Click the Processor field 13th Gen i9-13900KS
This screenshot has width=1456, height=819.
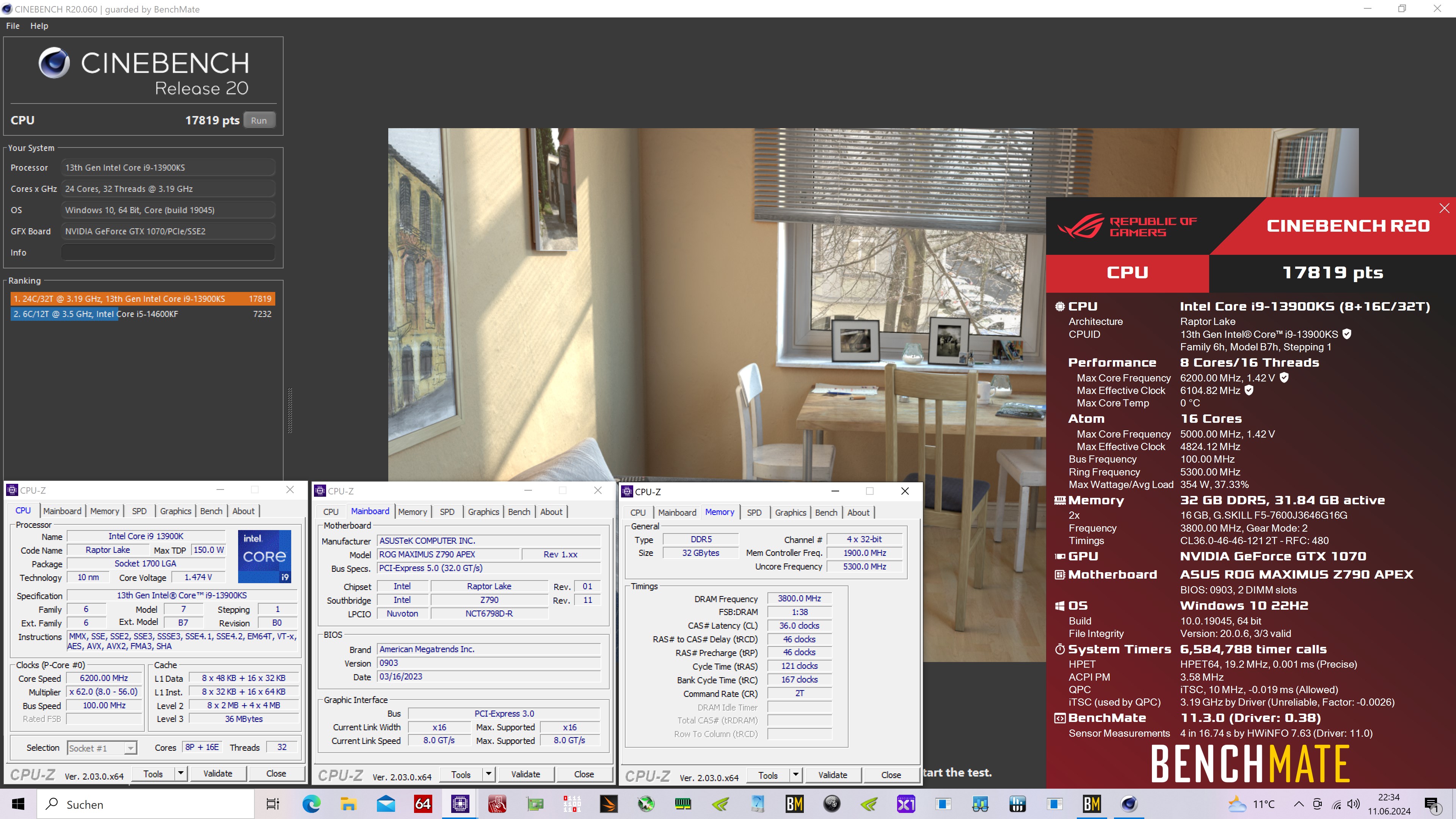[168, 167]
